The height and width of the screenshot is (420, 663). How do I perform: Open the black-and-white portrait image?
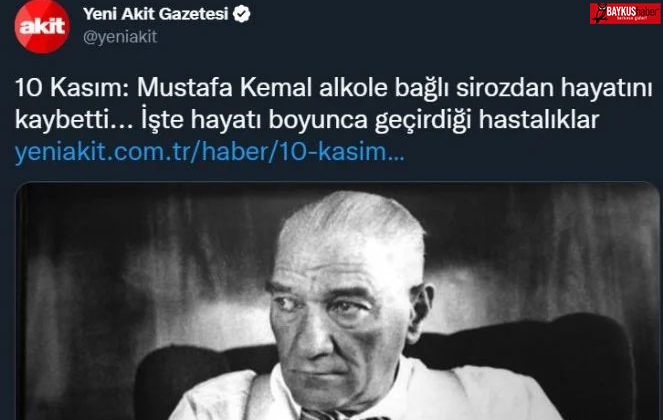337,301
